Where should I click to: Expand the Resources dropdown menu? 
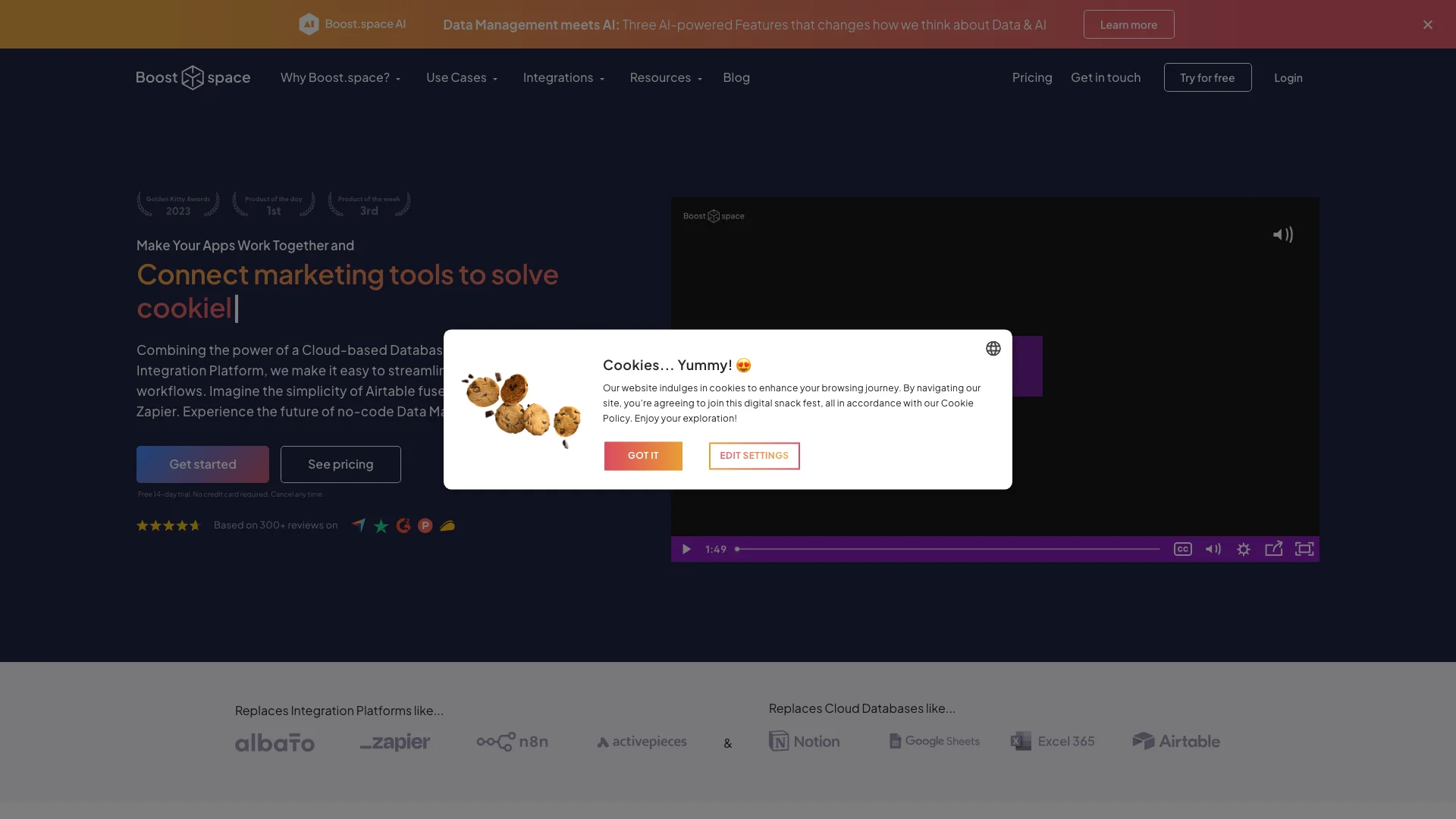pos(666,77)
